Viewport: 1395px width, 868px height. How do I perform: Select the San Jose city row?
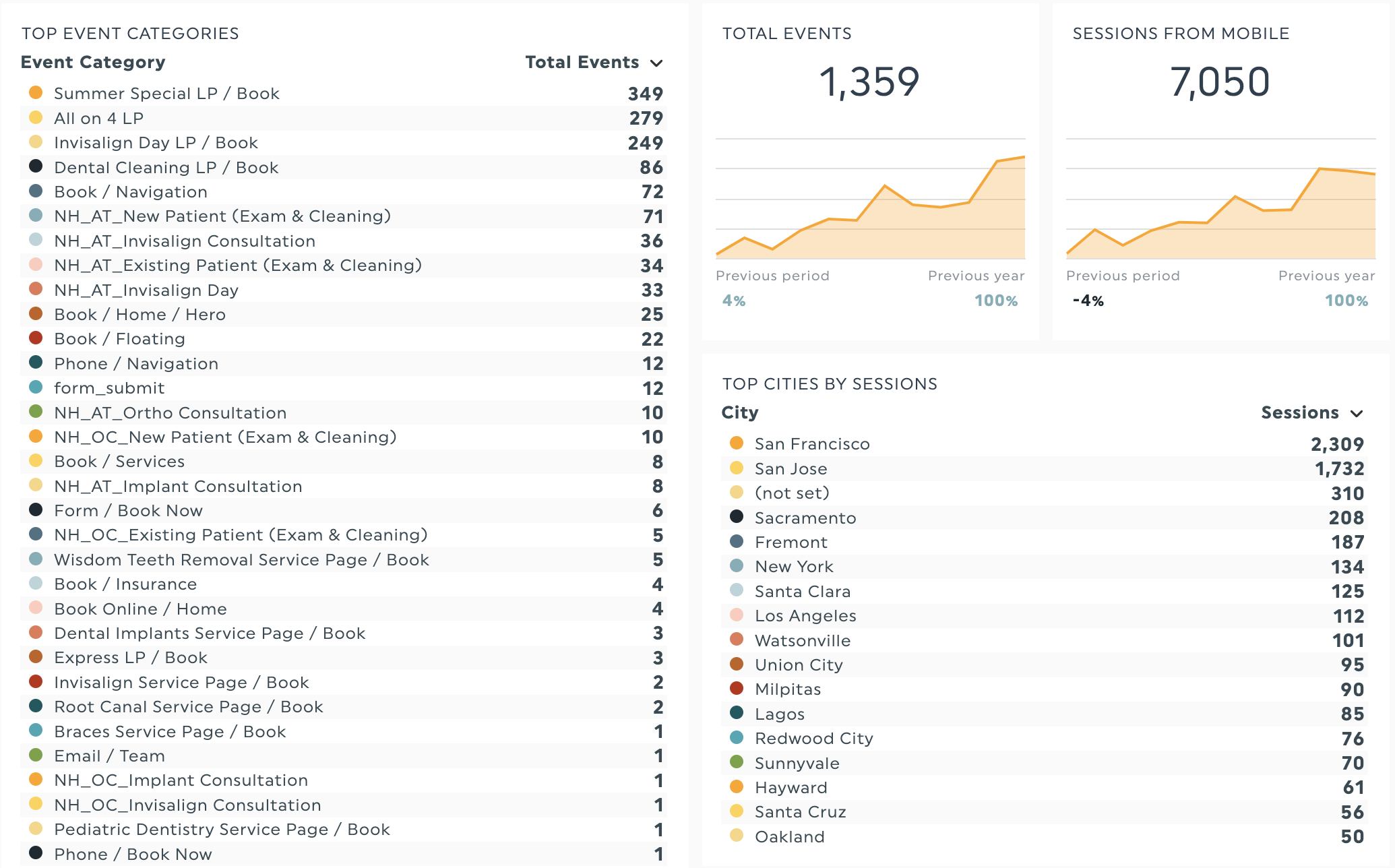[x=790, y=469]
